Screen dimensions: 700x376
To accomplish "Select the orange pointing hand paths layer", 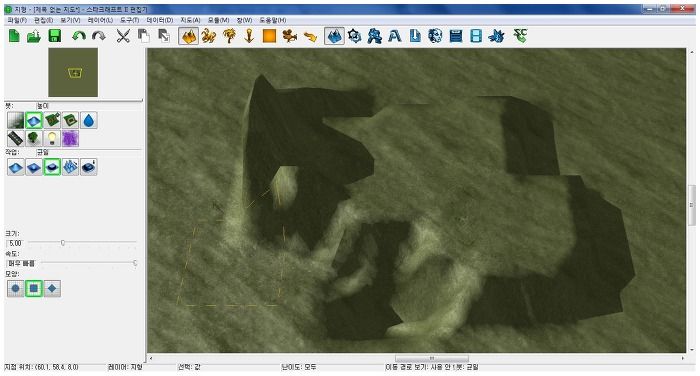I will tap(310, 36).
